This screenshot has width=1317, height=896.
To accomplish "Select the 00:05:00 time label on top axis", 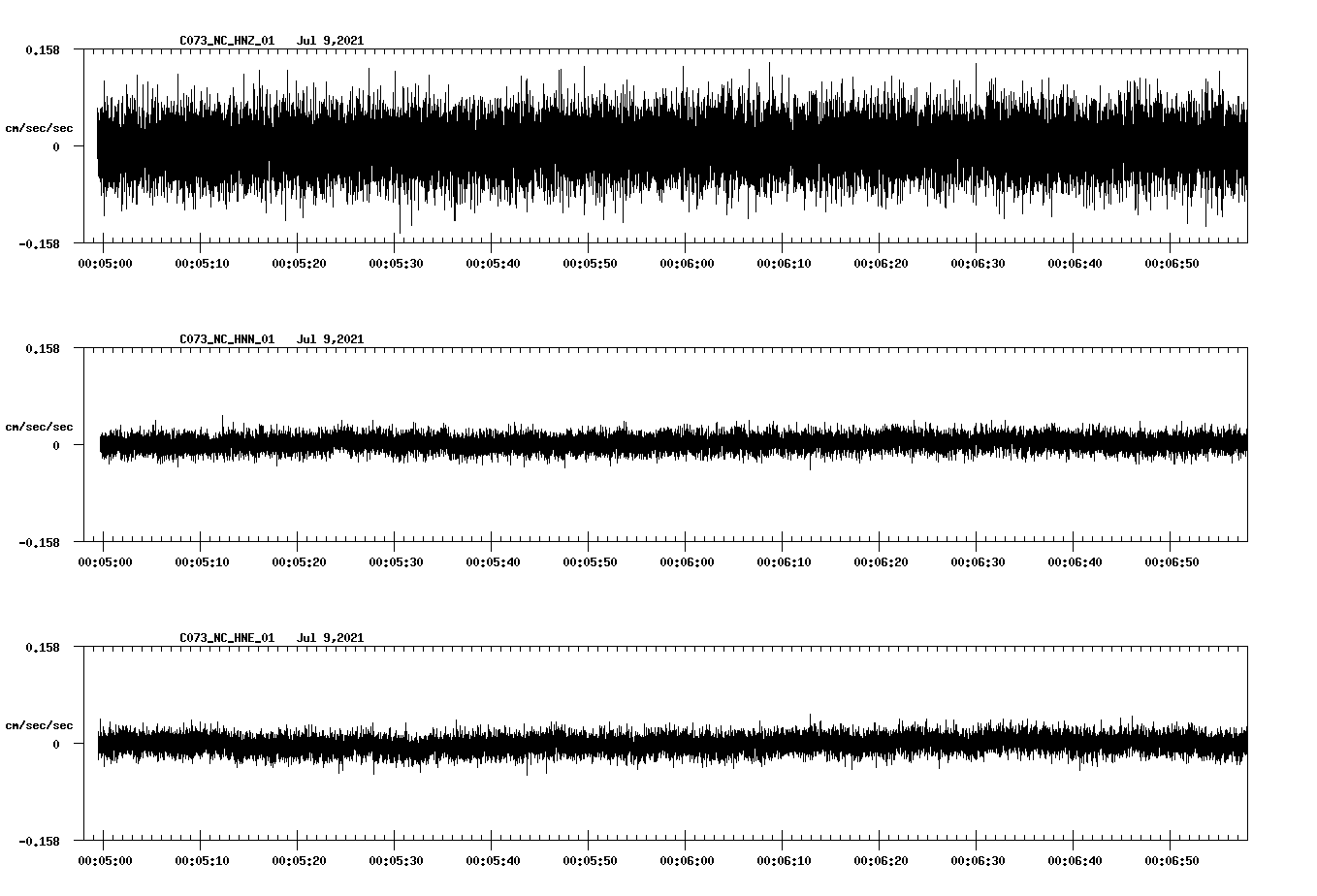I will pyautogui.click(x=103, y=261).
